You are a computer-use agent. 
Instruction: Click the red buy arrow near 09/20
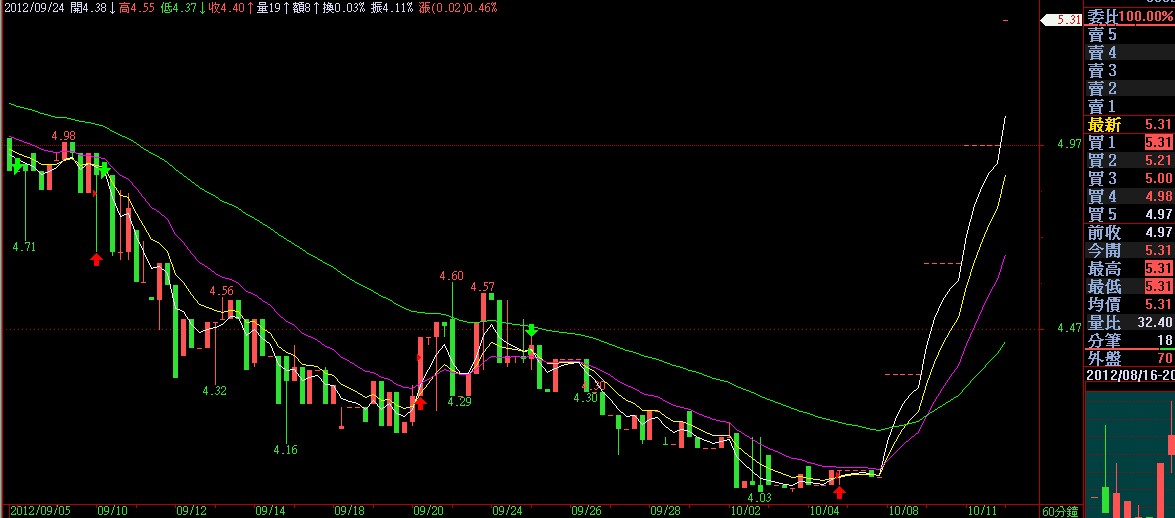pyautogui.click(x=420, y=403)
